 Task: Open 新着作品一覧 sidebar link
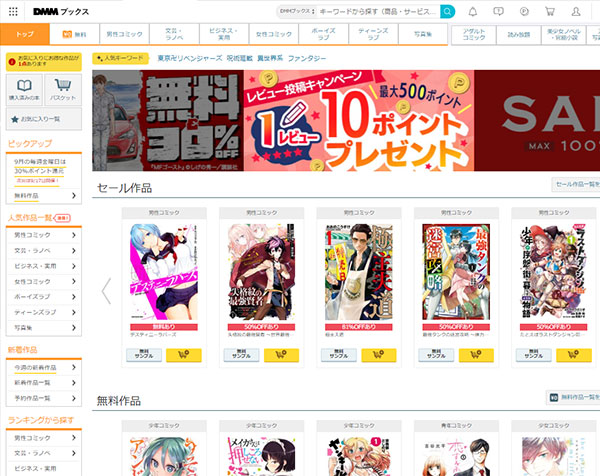[44, 383]
